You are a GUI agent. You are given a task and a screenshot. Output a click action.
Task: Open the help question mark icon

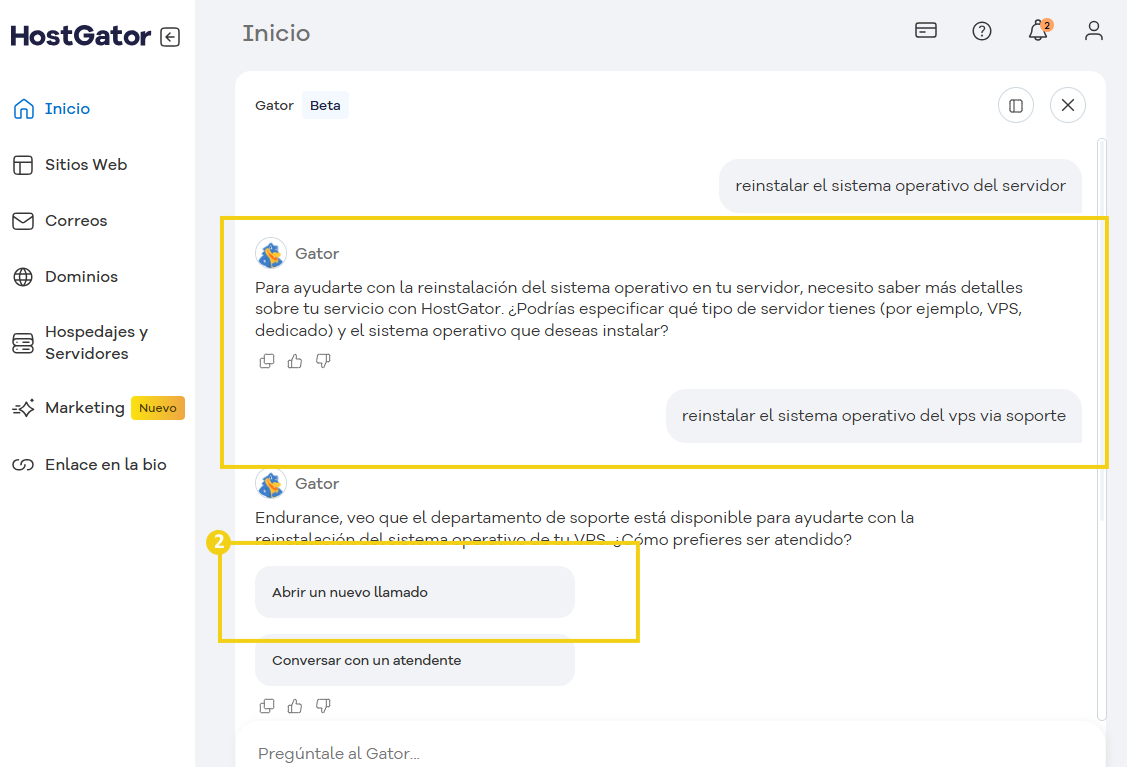point(982,31)
